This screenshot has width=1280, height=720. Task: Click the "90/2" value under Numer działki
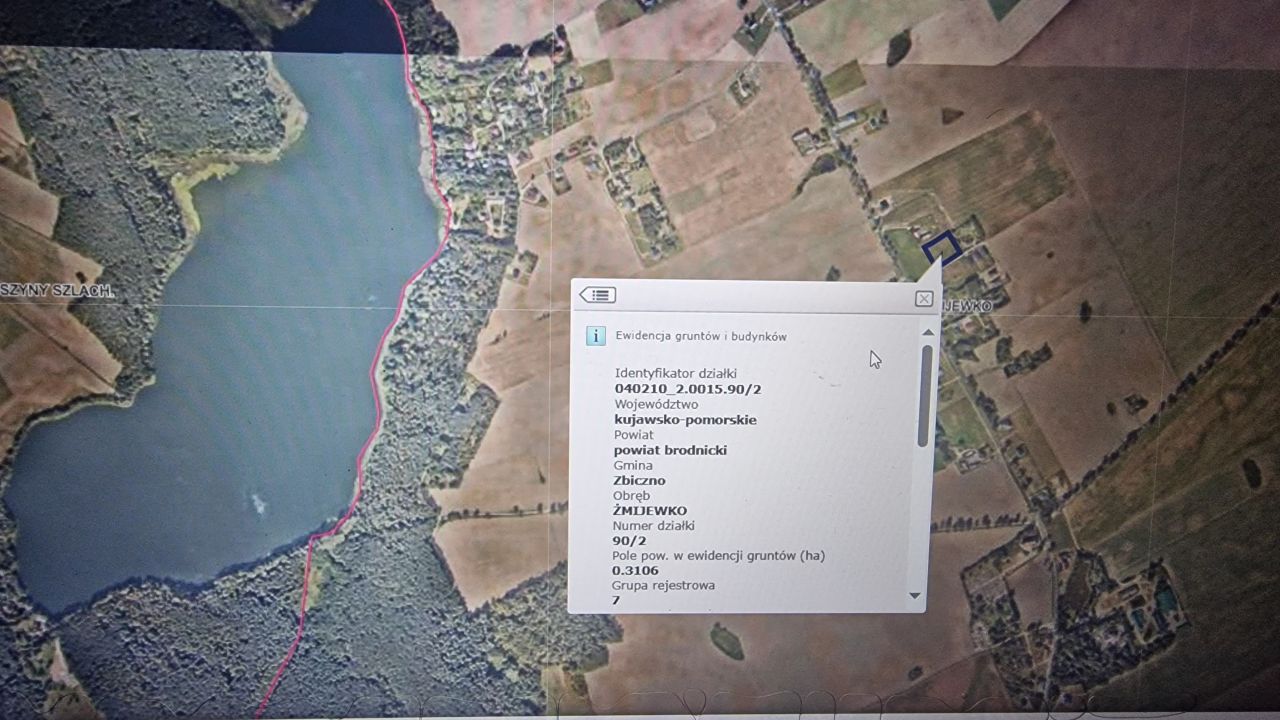click(x=629, y=541)
